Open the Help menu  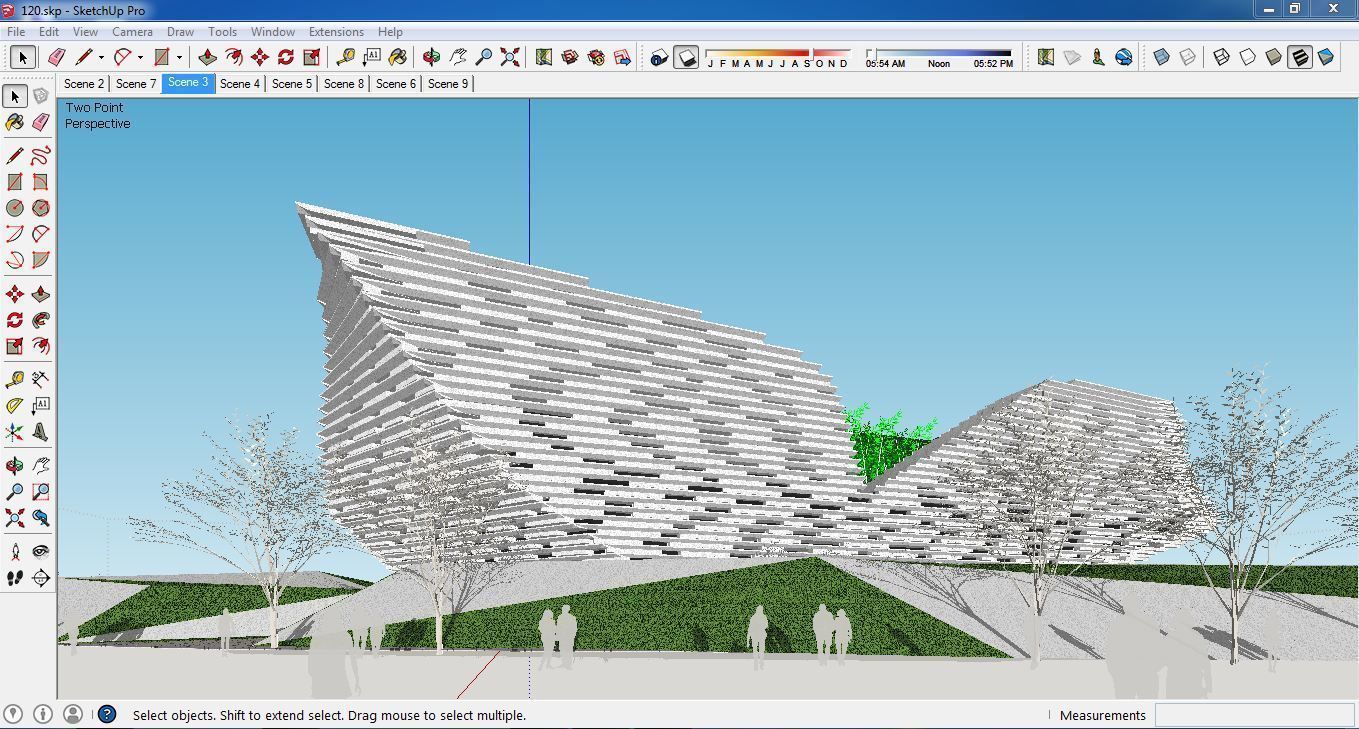coord(390,32)
